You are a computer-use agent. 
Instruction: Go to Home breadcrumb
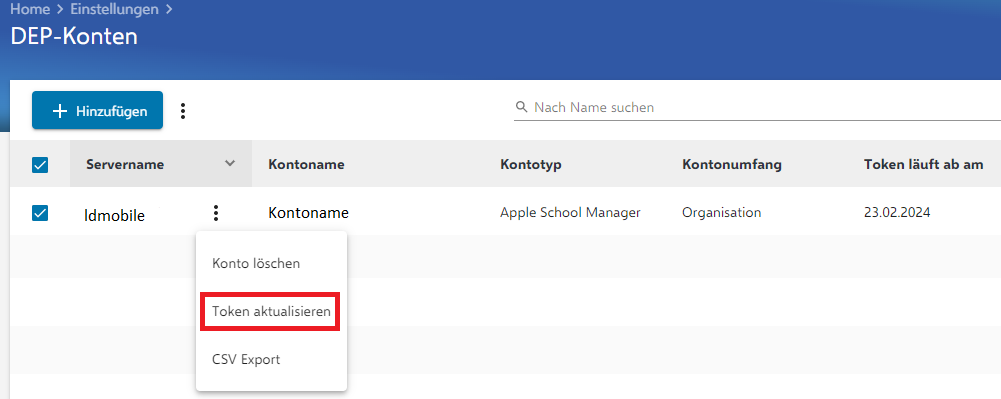pos(30,10)
